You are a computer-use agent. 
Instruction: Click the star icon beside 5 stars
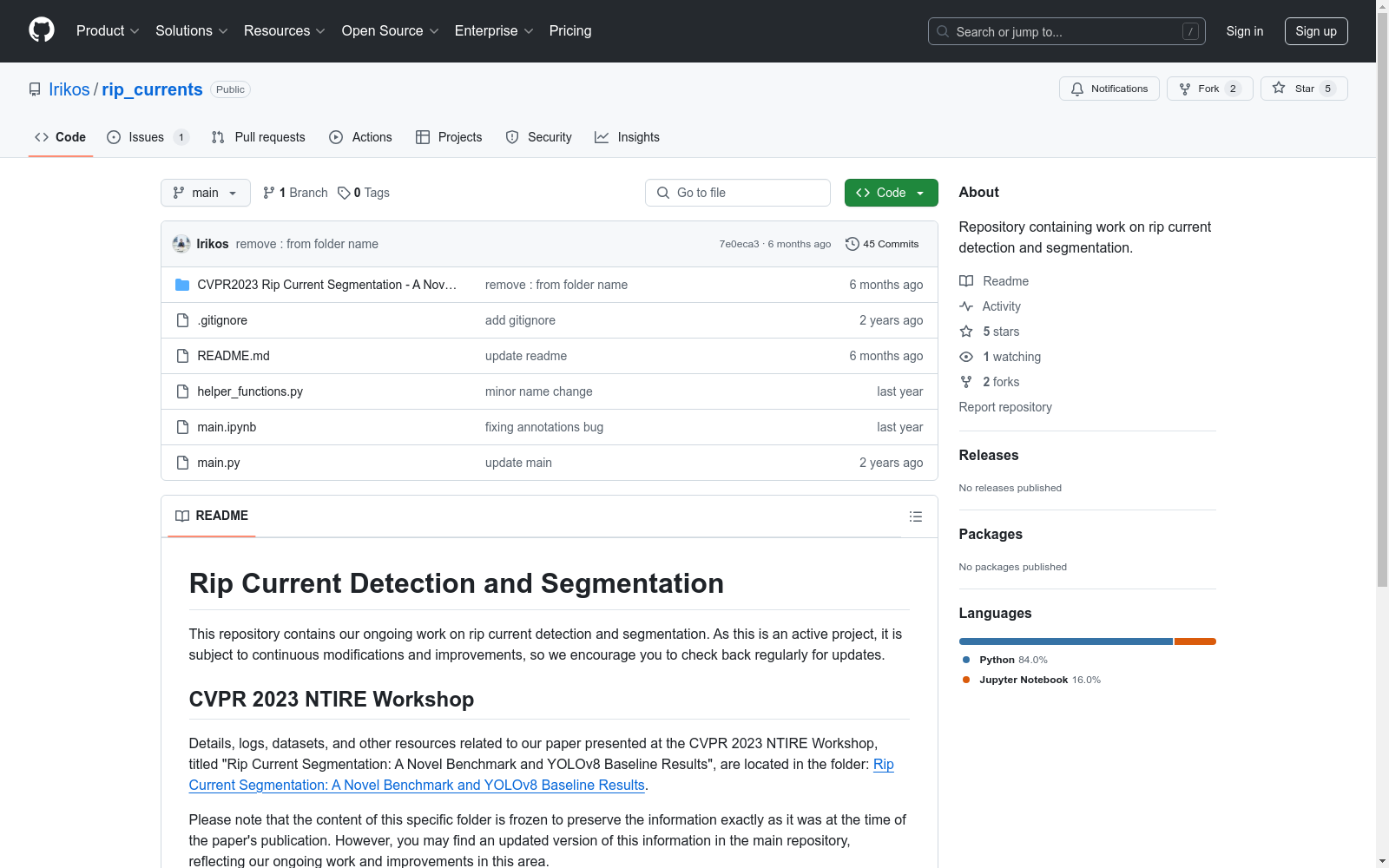(966, 332)
